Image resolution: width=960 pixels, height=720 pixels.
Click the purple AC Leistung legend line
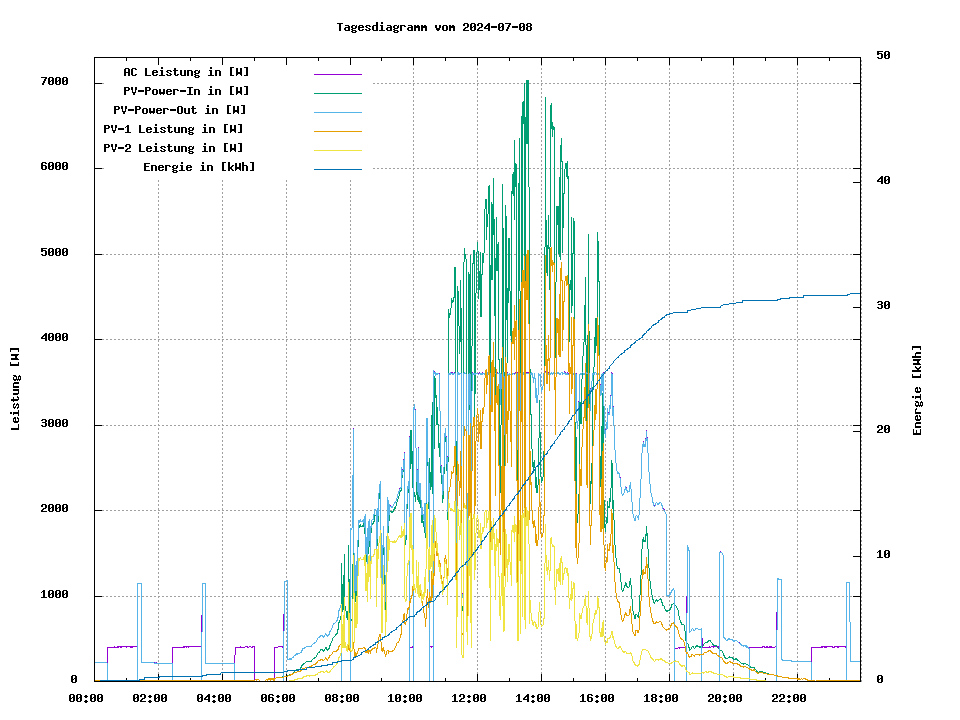(x=337, y=73)
